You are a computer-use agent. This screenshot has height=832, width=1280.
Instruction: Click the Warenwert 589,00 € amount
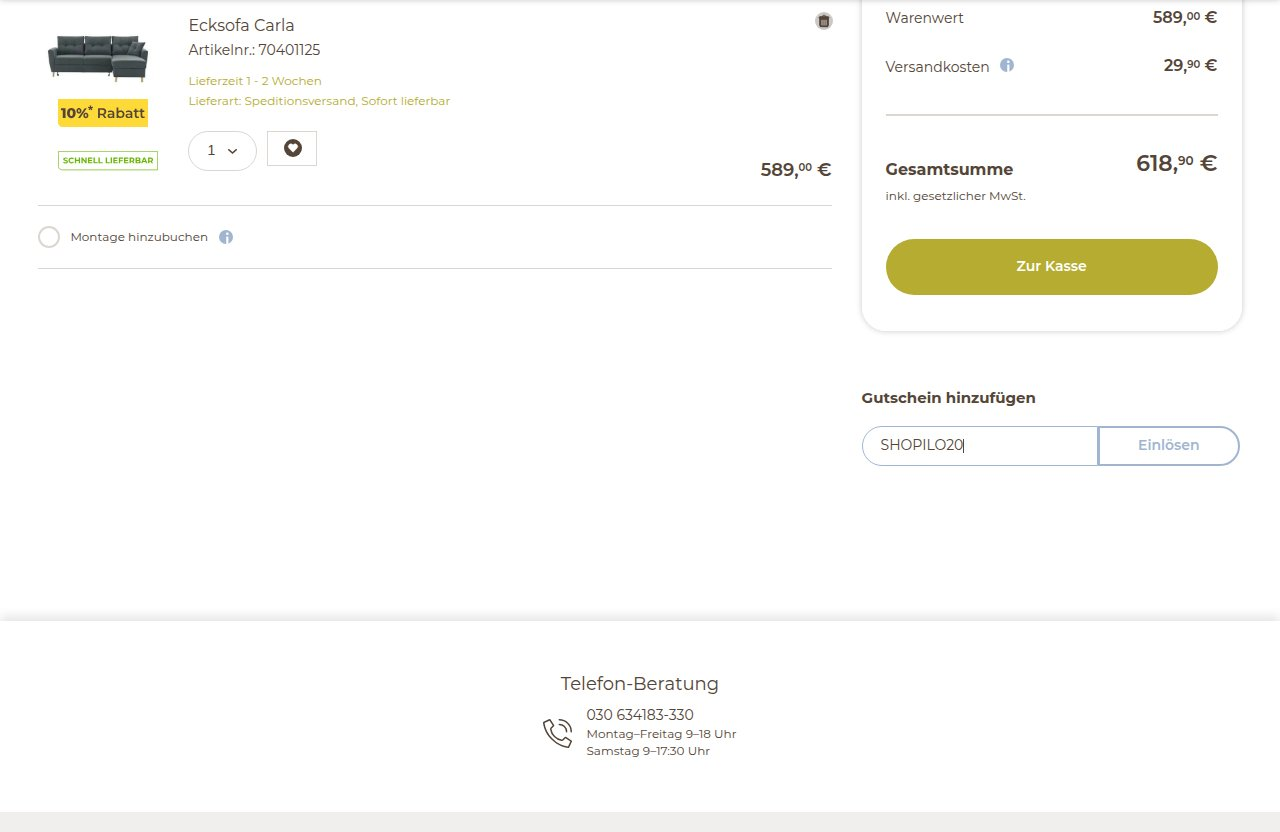click(x=1185, y=16)
